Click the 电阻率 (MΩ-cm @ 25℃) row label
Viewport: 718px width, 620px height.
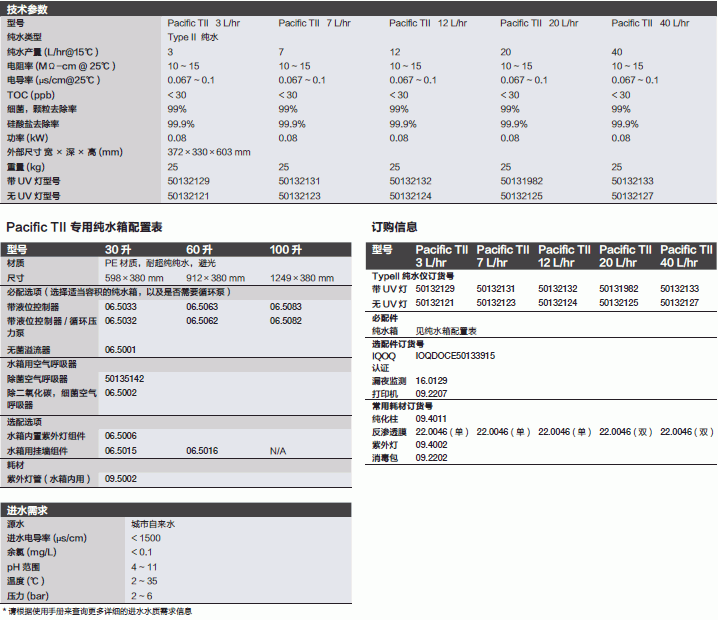click(x=61, y=66)
